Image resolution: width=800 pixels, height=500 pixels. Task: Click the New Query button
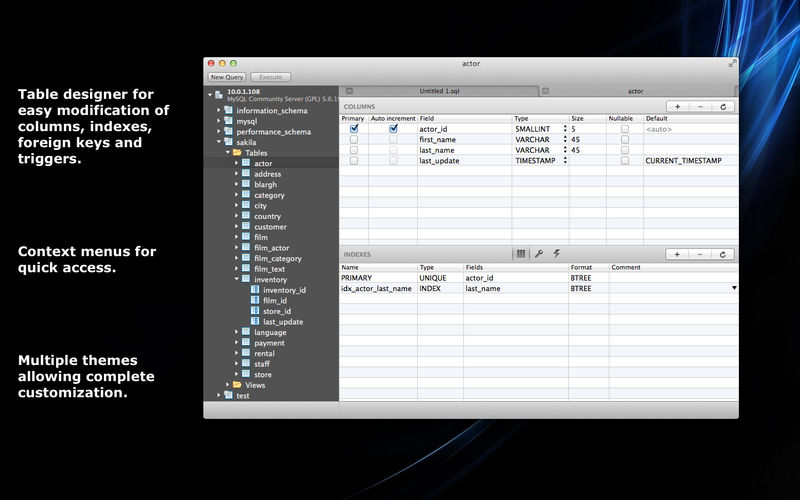coord(226,76)
